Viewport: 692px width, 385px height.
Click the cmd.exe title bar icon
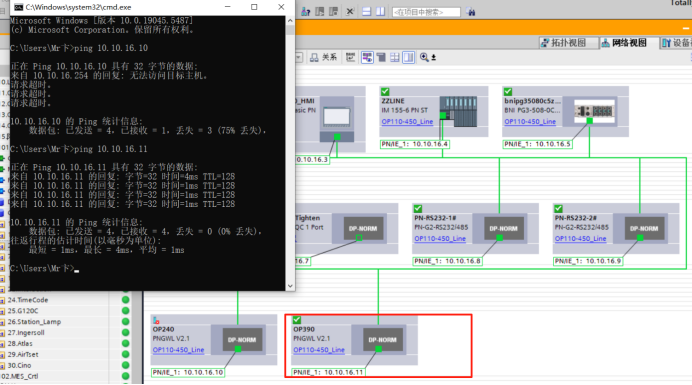[x=19, y=7]
